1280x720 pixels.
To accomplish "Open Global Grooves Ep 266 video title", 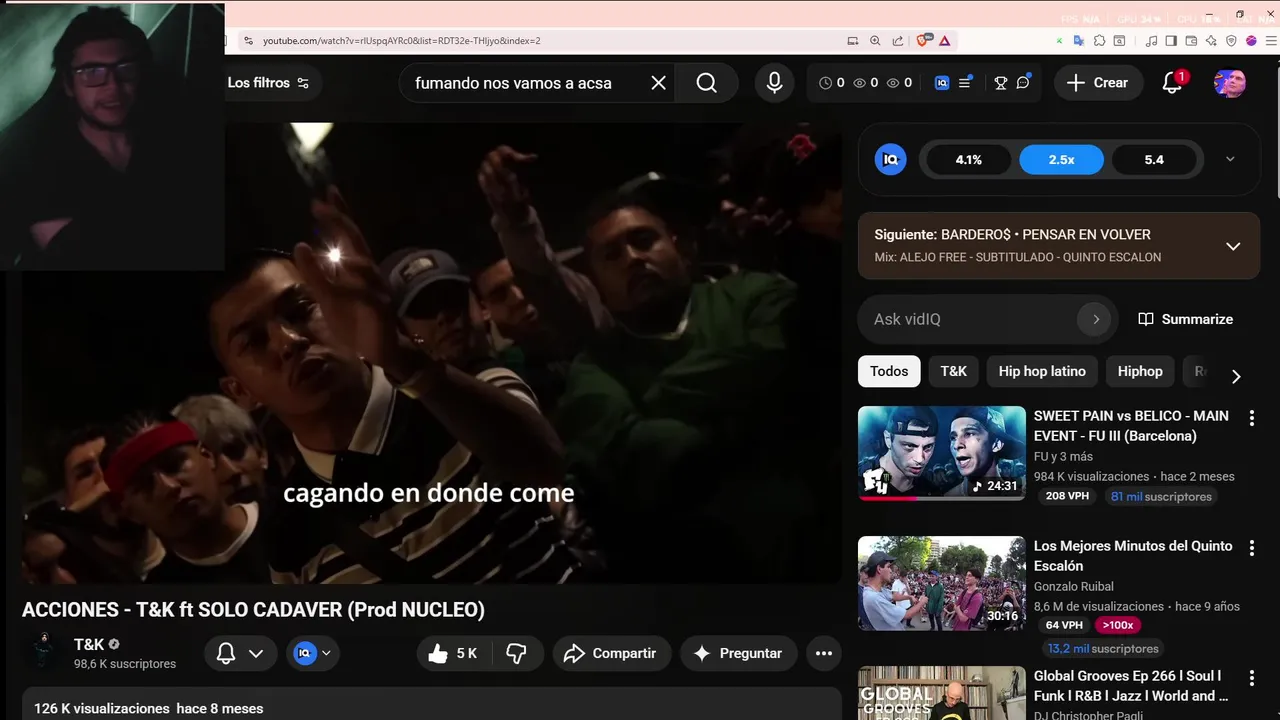I will (1131, 686).
